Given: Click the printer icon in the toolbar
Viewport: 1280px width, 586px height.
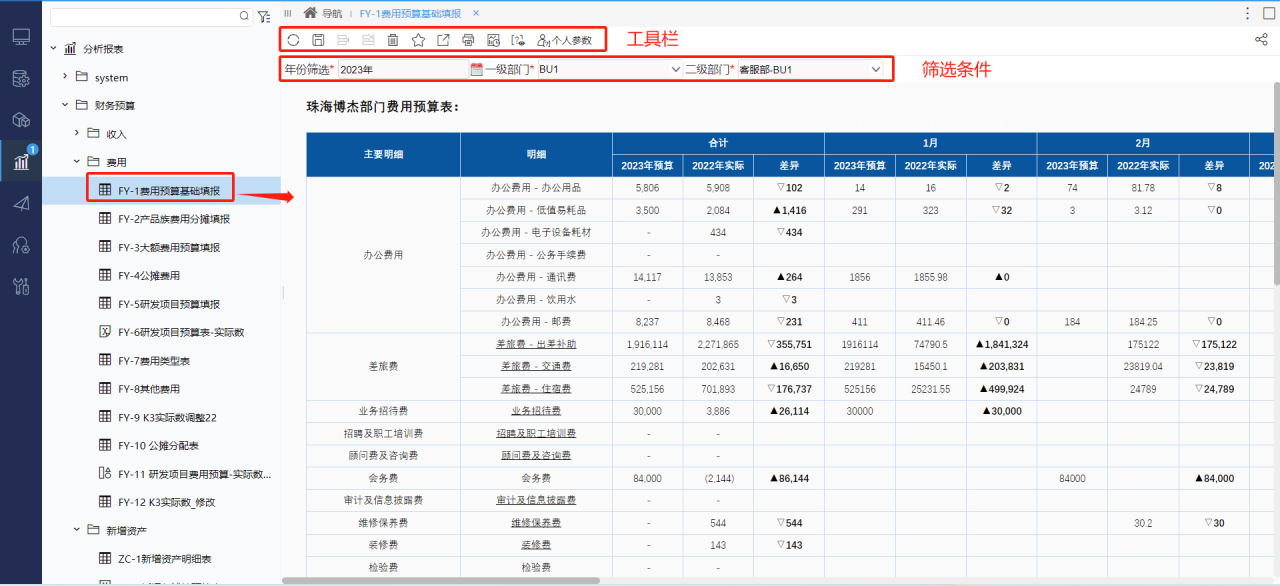Looking at the screenshot, I should (468, 40).
